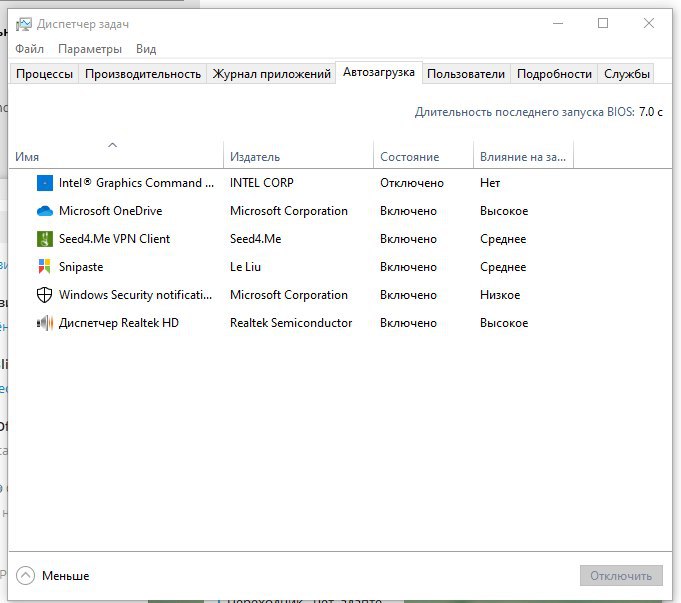Click the Отключено status of Intel
681x603 pixels.
[x=412, y=183]
